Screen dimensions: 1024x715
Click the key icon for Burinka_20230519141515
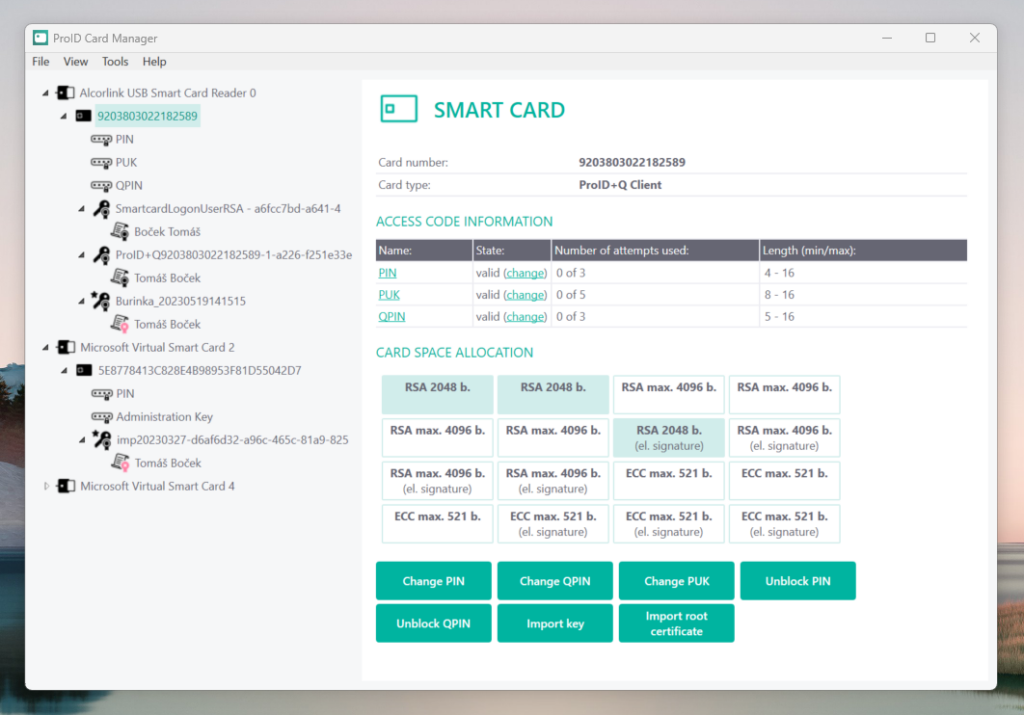click(101, 301)
